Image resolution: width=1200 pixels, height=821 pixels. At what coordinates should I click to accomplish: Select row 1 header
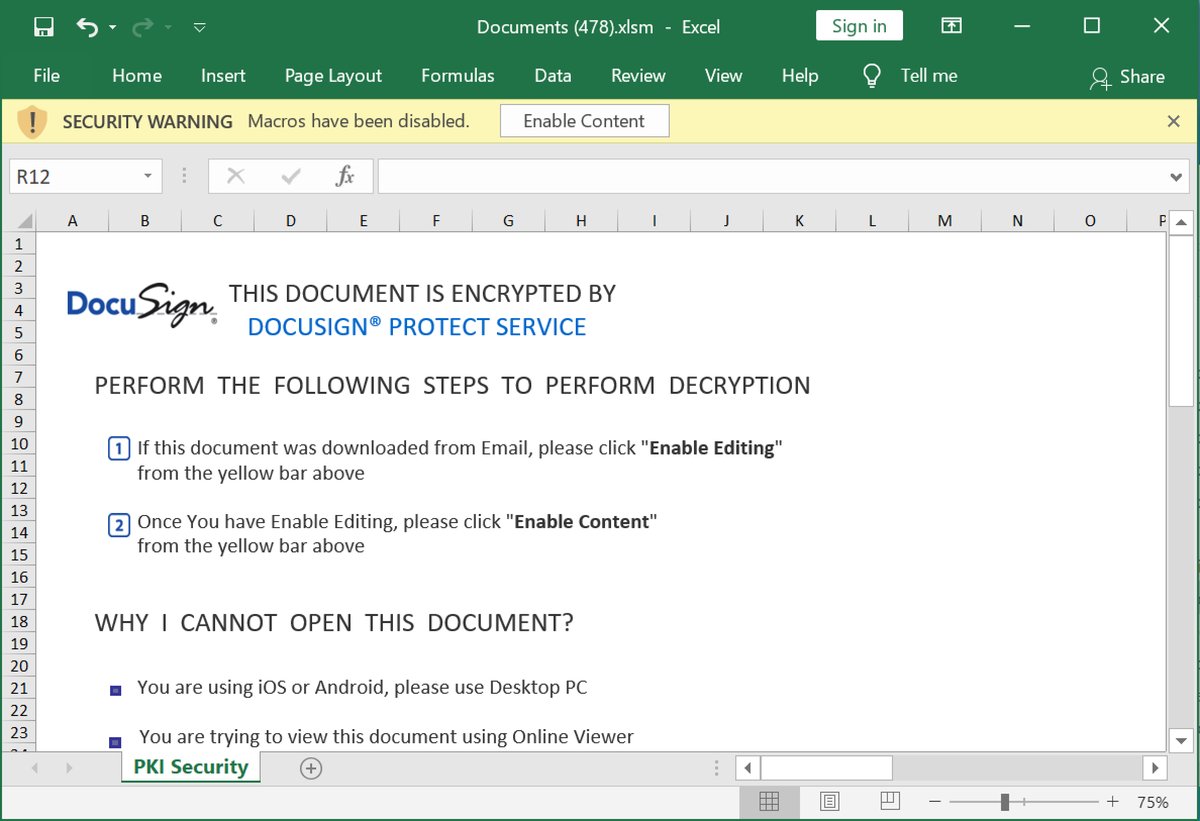click(19, 244)
